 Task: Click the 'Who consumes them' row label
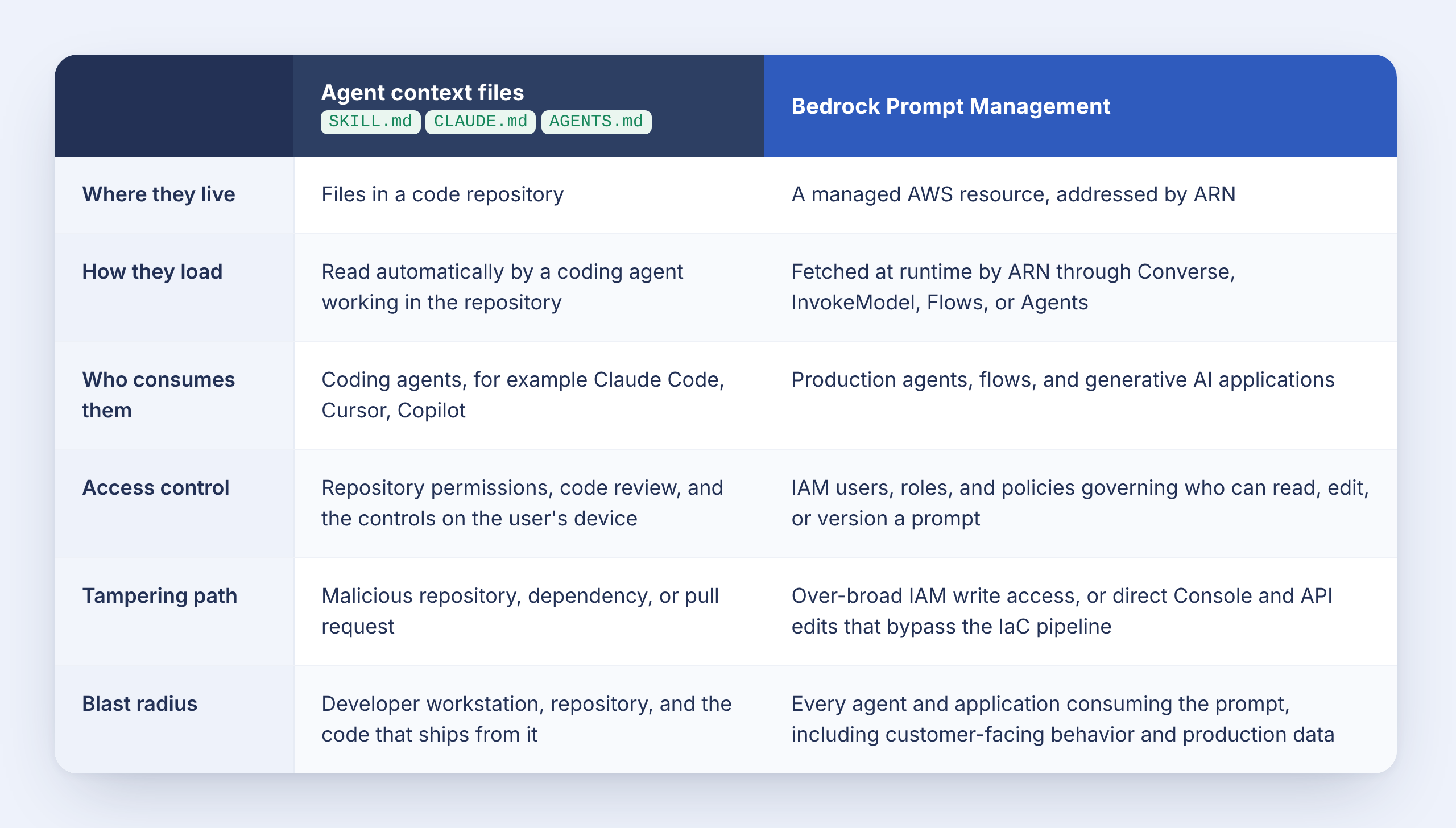click(159, 395)
